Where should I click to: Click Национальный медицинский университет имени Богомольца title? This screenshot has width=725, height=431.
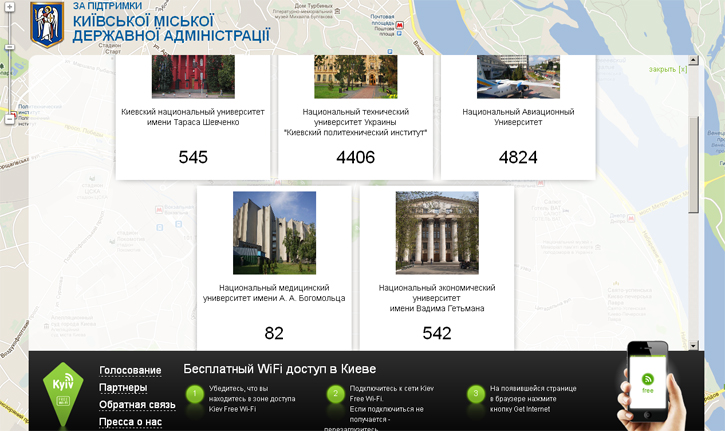pyautogui.click(x=274, y=293)
